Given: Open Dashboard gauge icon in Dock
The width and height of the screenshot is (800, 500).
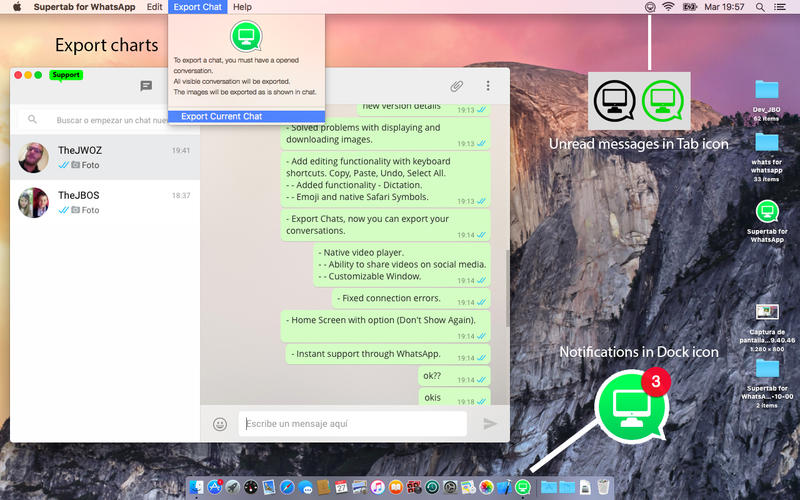Looking at the screenshot, I should pos(251,487).
